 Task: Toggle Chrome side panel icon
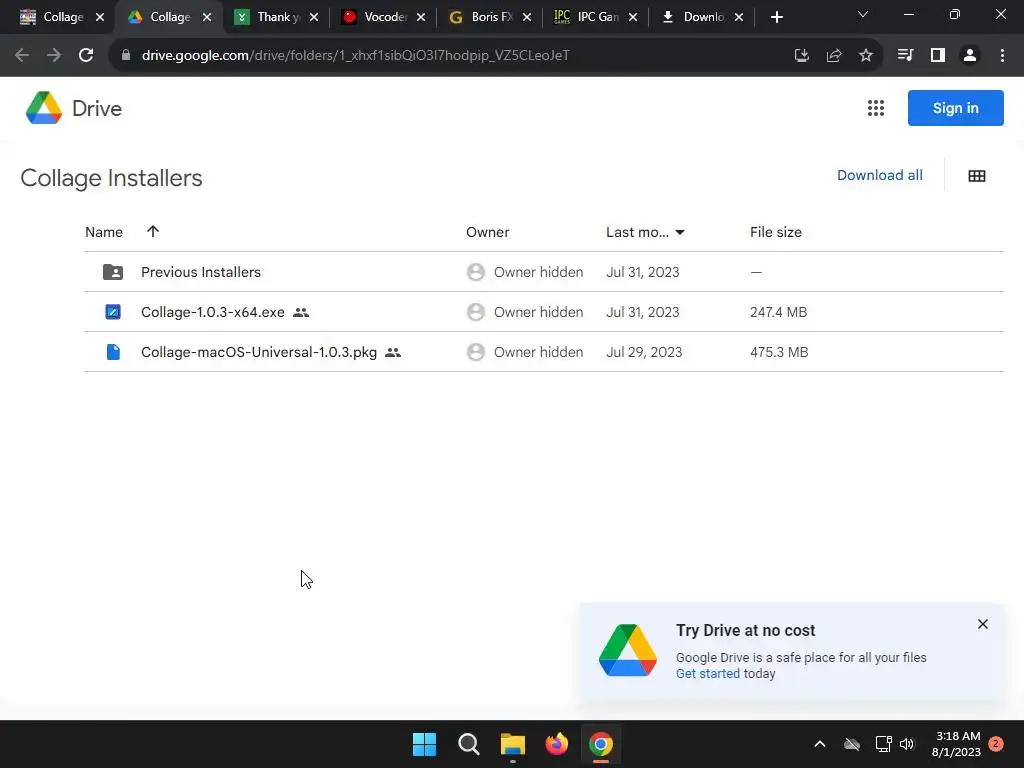pos(938,56)
